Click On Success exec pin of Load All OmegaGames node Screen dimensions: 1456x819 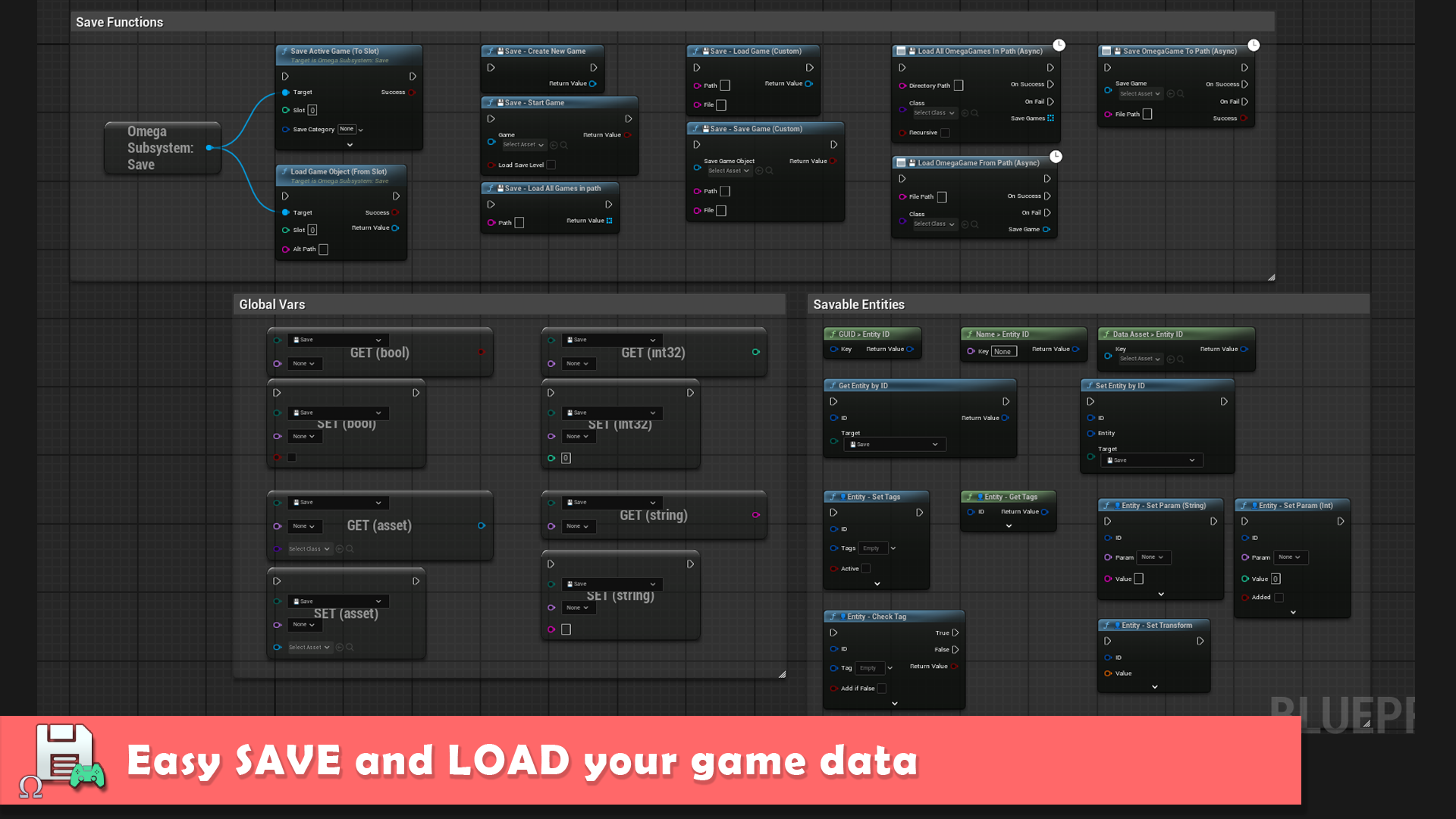[x=1050, y=84]
